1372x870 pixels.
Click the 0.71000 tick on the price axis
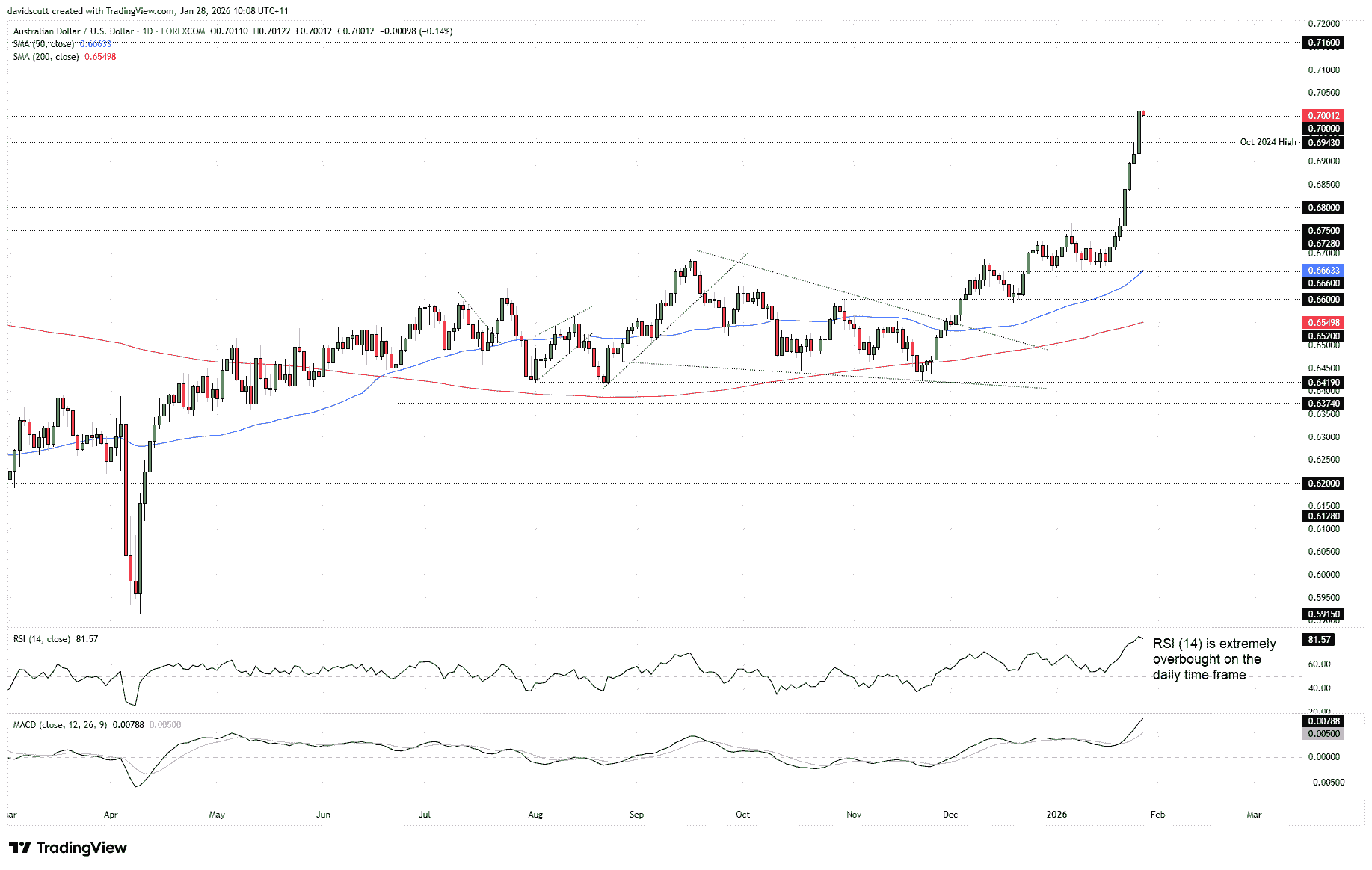[x=1324, y=70]
